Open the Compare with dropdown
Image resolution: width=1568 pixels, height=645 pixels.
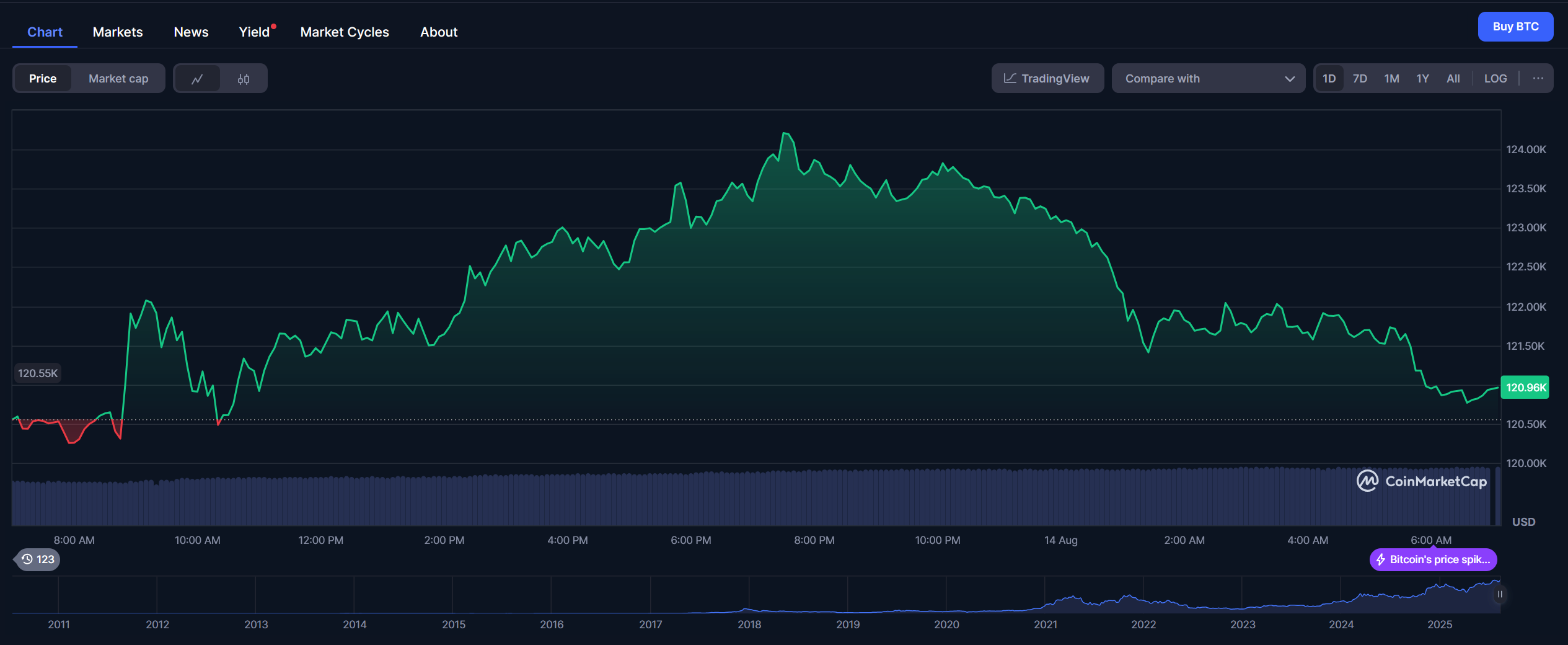(x=1208, y=79)
